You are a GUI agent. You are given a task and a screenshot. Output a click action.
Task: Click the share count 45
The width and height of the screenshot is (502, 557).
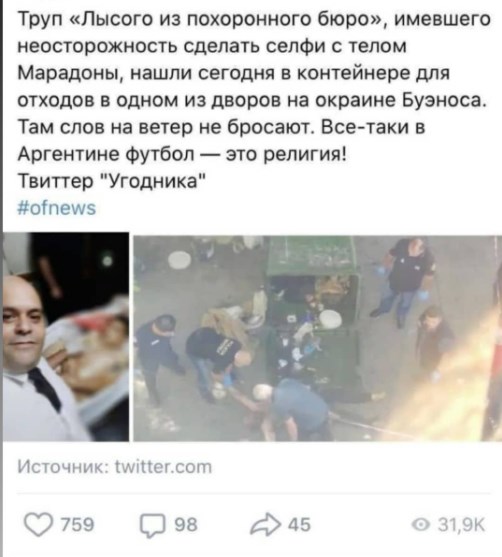299,524
